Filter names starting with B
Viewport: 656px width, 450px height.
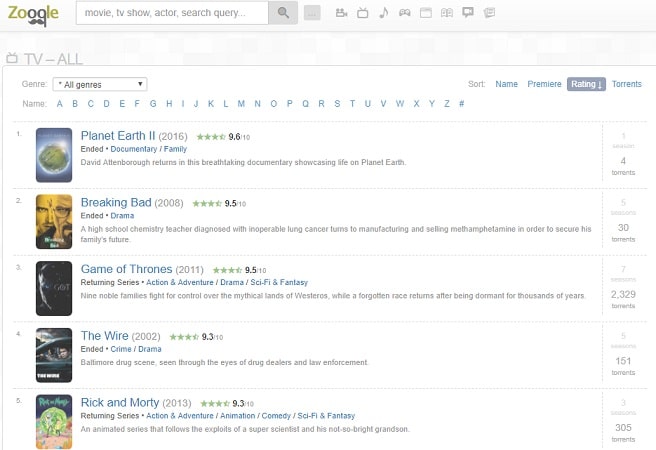(x=75, y=104)
